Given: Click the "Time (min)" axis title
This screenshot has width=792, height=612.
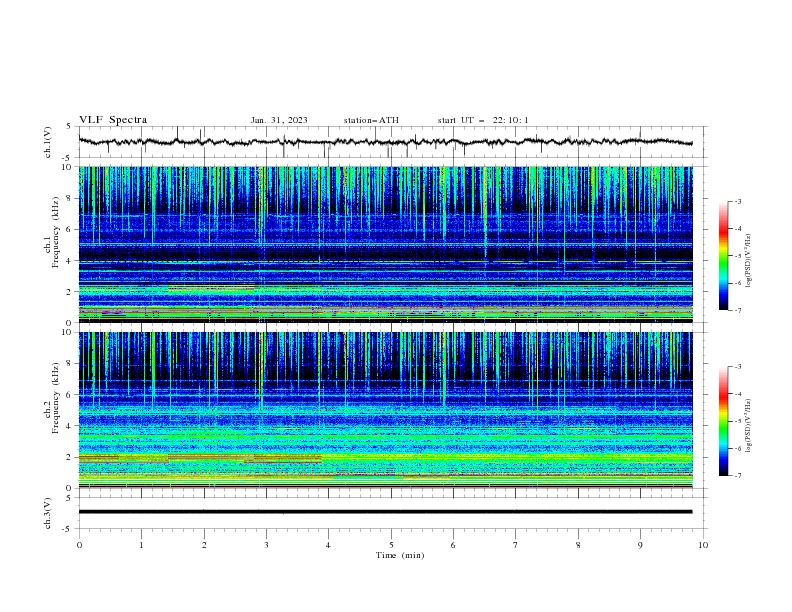Looking at the screenshot, I should [x=400, y=555].
